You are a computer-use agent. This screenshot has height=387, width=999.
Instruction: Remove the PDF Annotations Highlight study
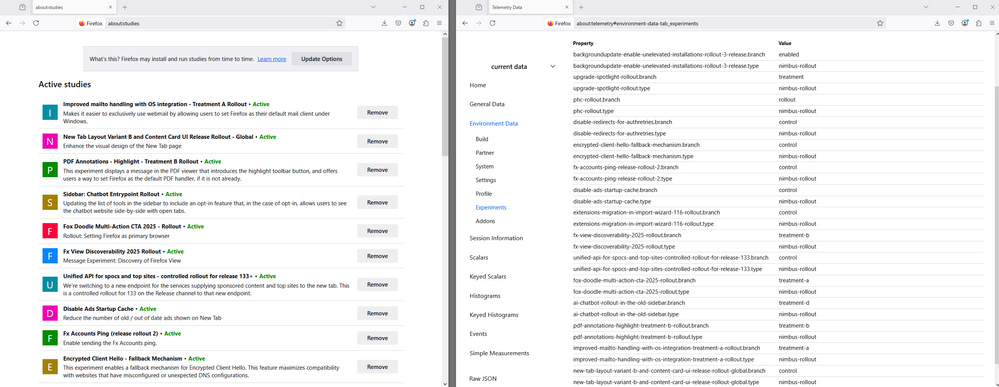[377, 170]
